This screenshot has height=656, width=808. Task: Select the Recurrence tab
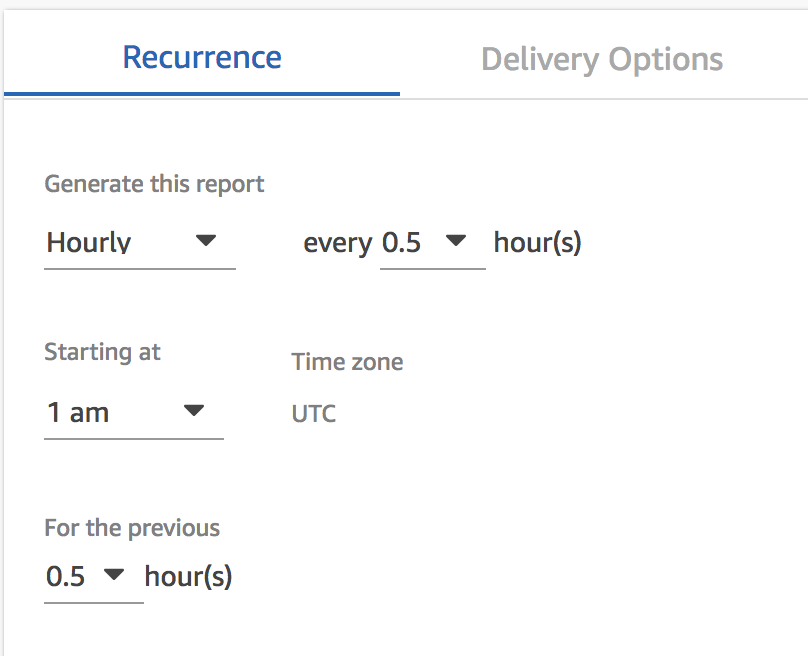[x=202, y=57]
